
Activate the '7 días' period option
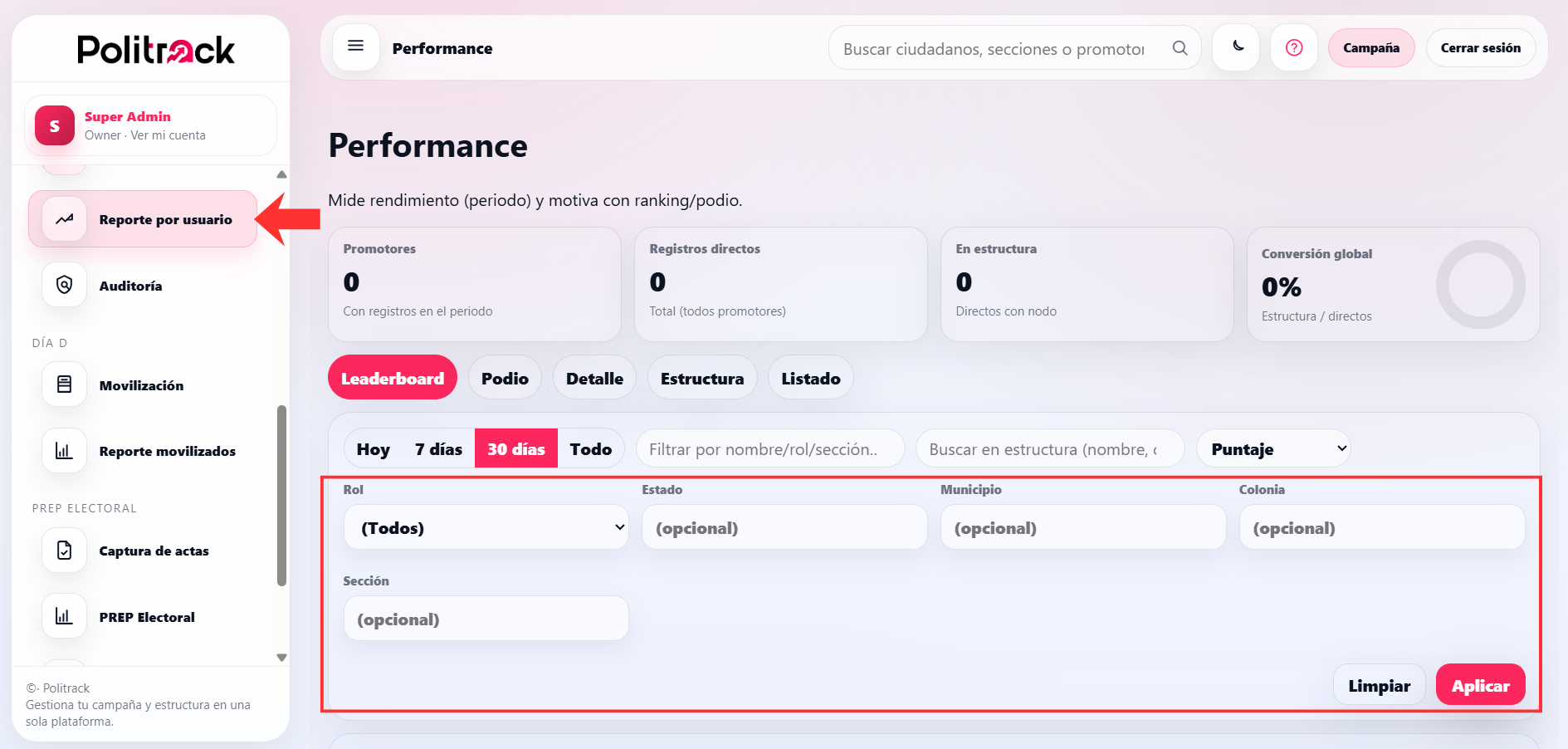point(437,448)
